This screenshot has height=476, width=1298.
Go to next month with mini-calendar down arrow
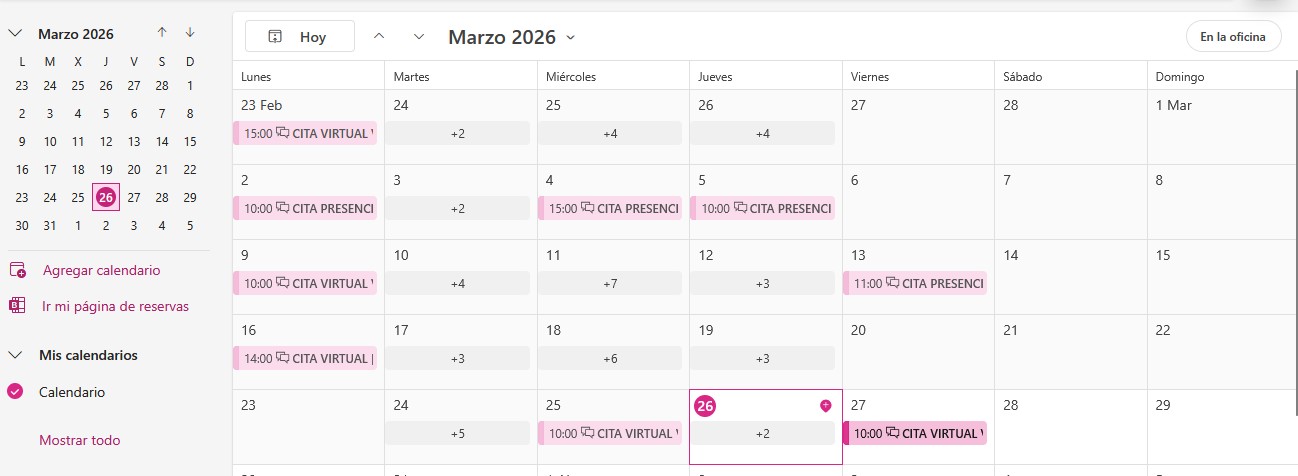coord(190,33)
